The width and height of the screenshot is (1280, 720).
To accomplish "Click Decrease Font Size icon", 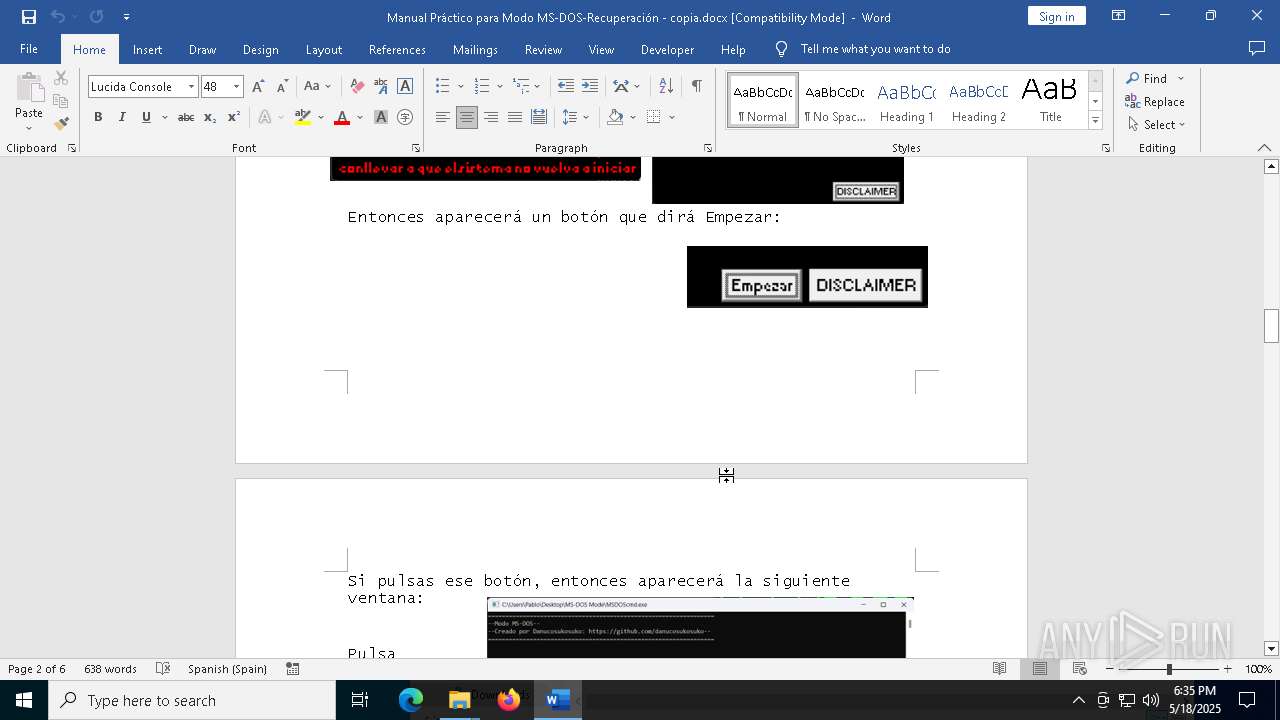I will (x=282, y=87).
